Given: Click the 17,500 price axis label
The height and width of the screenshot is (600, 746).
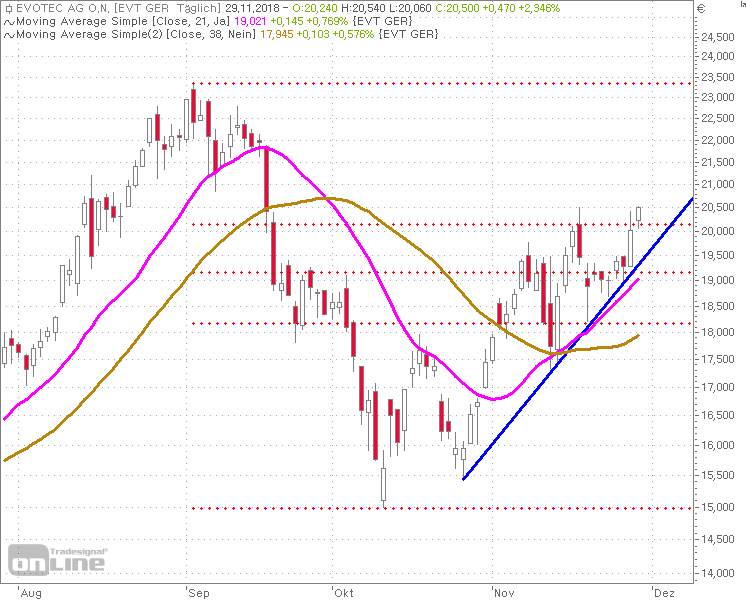Looking at the screenshot, I should (x=718, y=359).
